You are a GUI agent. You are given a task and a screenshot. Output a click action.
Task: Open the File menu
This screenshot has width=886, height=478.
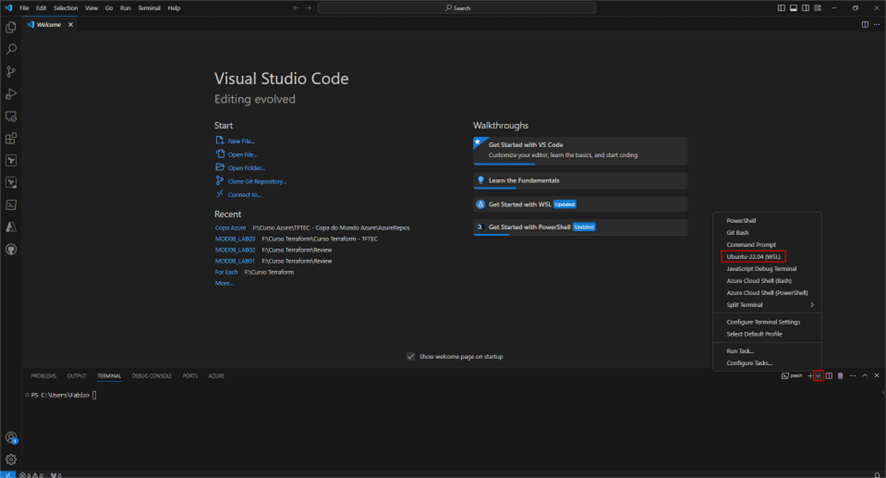(24, 8)
